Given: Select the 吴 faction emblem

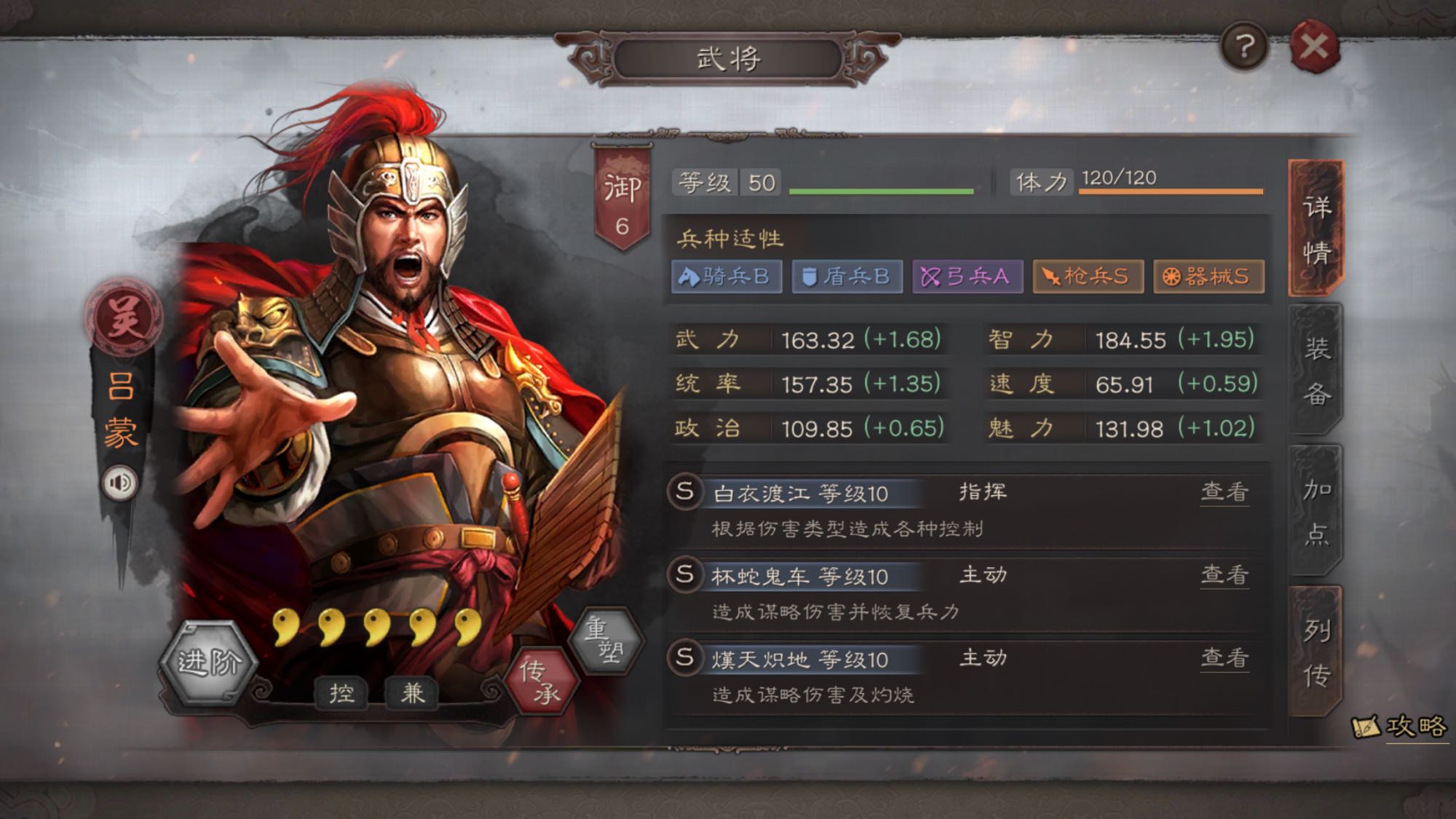Looking at the screenshot, I should click(x=123, y=317).
